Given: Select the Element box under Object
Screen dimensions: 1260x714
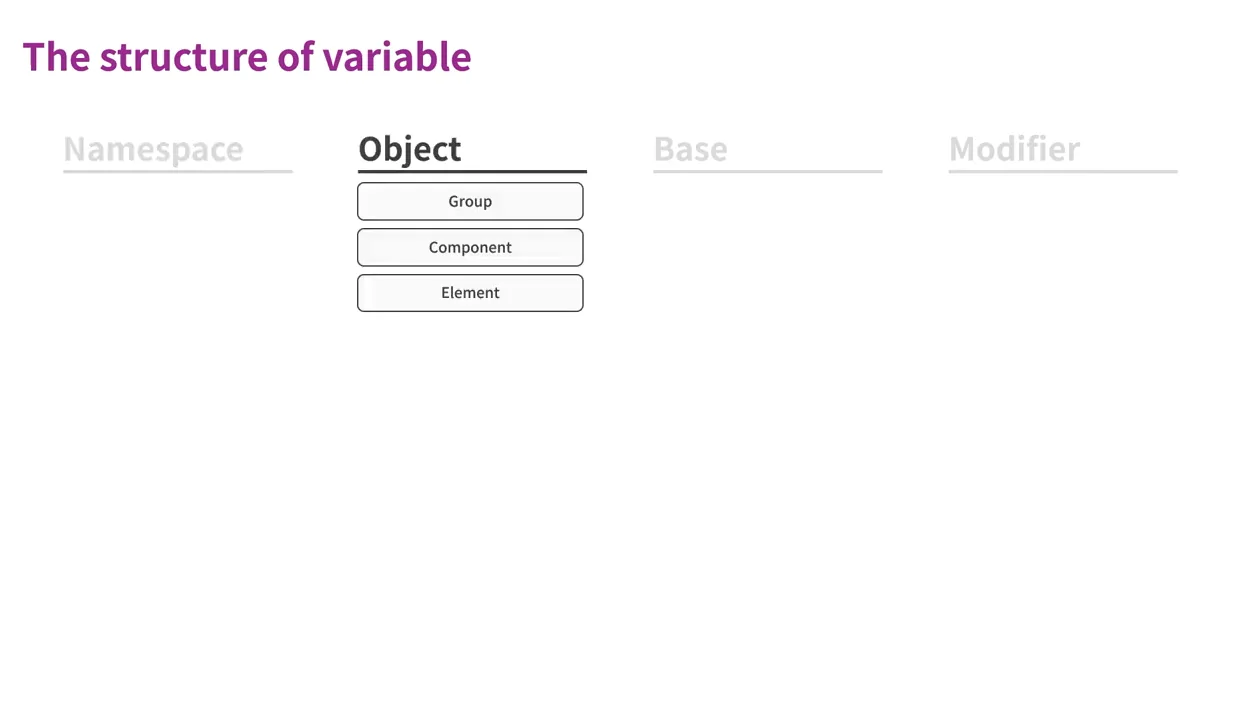Looking at the screenshot, I should [470, 293].
